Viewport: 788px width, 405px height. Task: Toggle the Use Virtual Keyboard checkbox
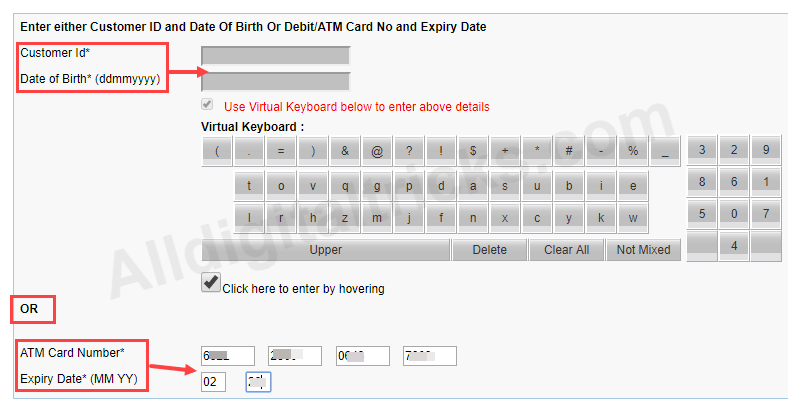pyautogui.click(x=207, y=105)
